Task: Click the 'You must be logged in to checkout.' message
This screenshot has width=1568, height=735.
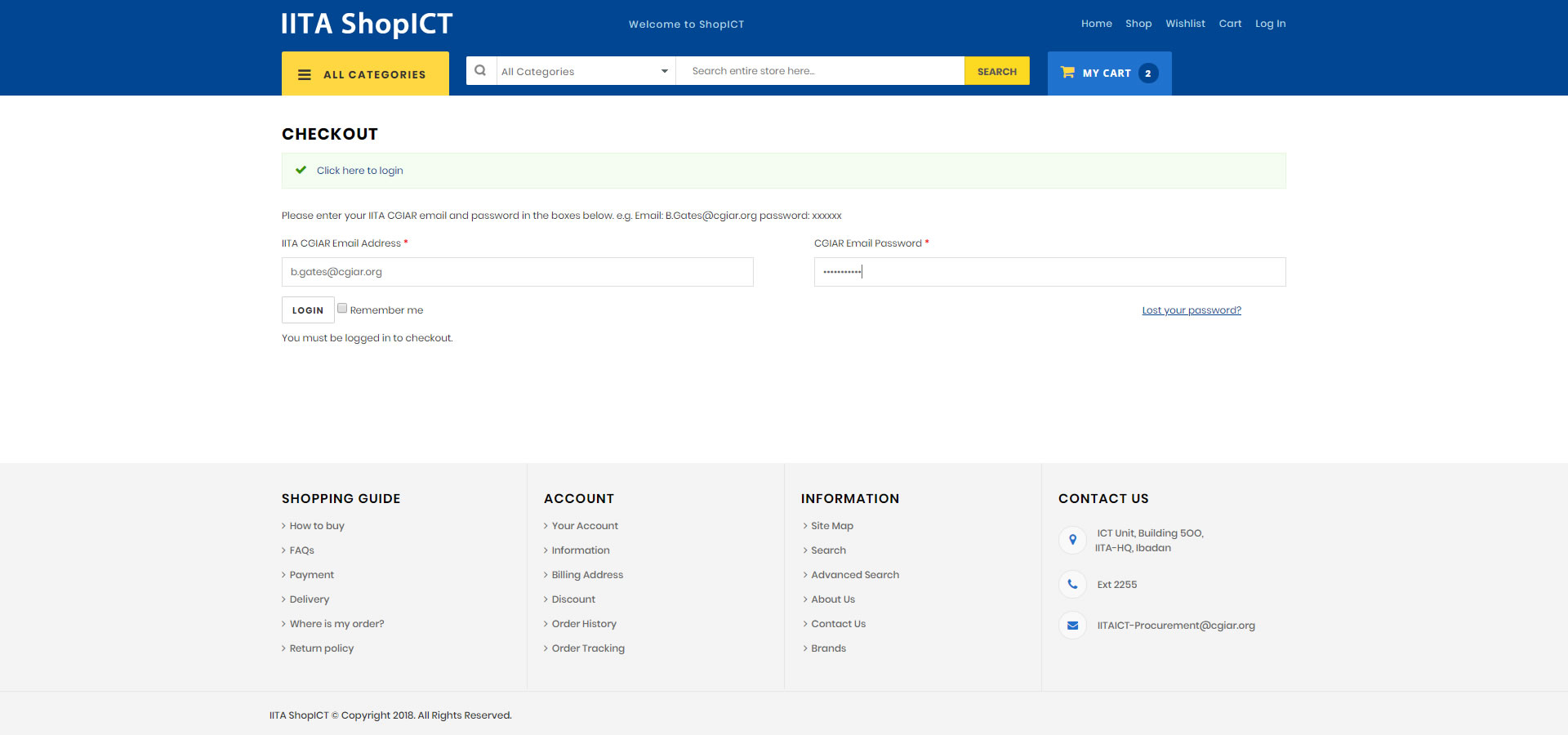Action: [367, 338]
